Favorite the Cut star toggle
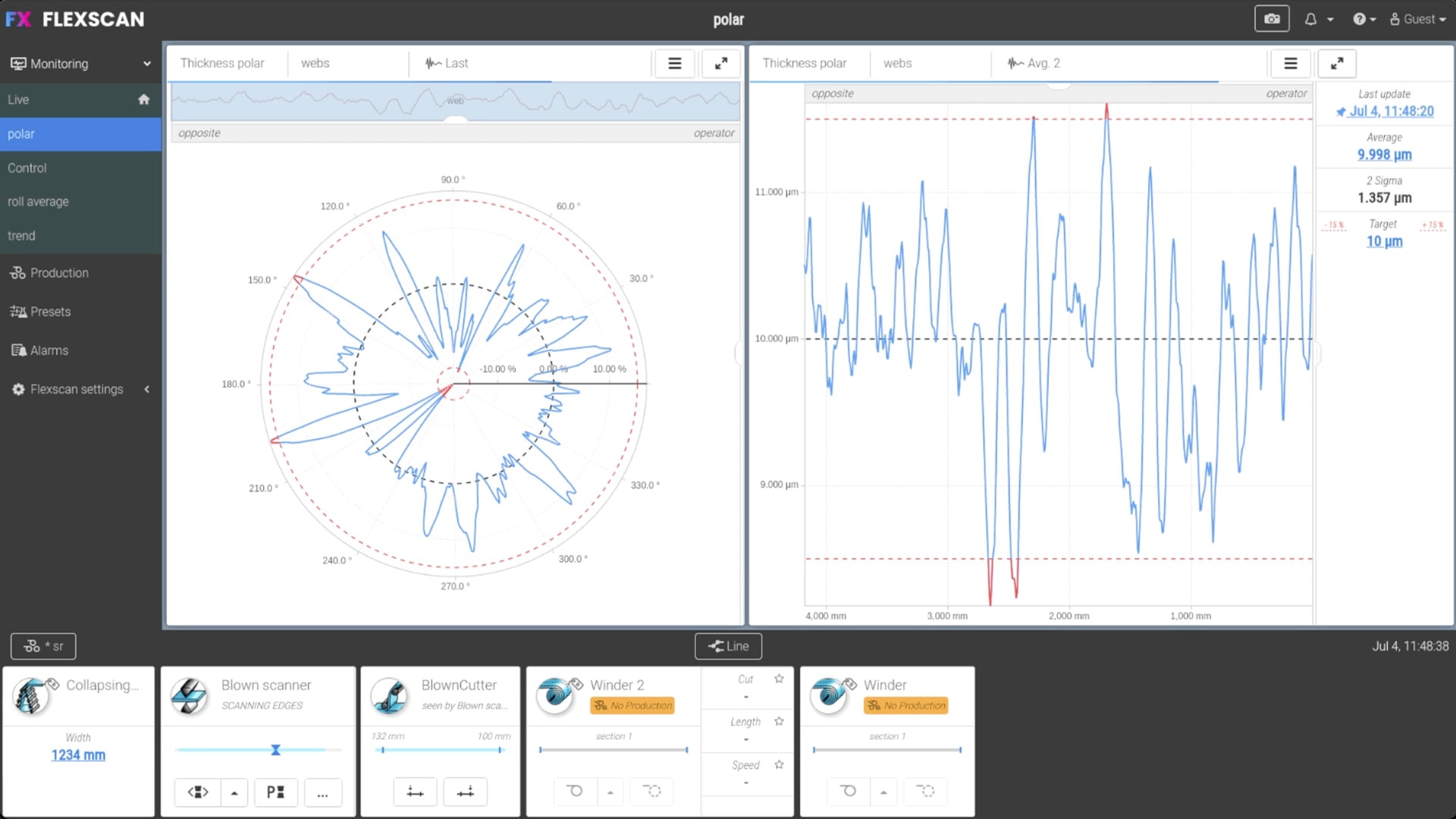The width and height of the screenshot is (1456, 819). [779, 679]
